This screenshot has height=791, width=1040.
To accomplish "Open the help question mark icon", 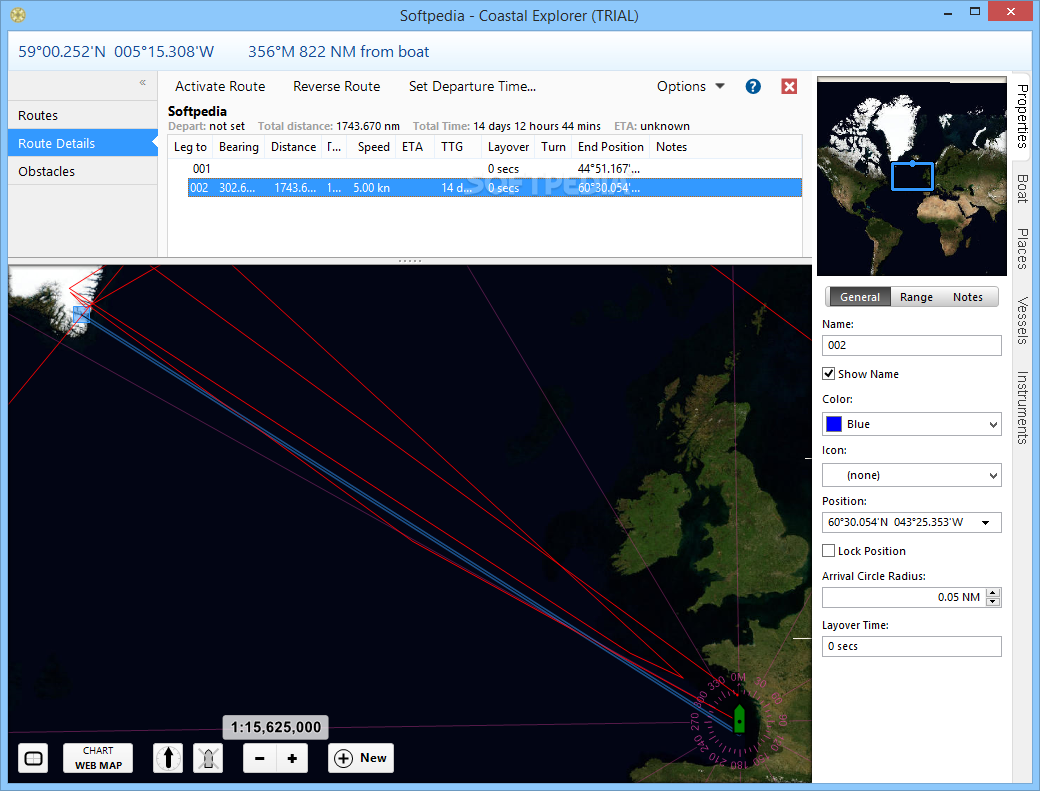I will pos(753,86).
